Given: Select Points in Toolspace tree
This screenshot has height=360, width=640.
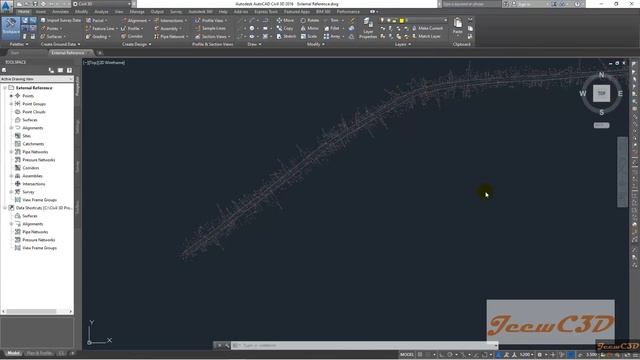Looking at the screenshot, I should (28, 96).
